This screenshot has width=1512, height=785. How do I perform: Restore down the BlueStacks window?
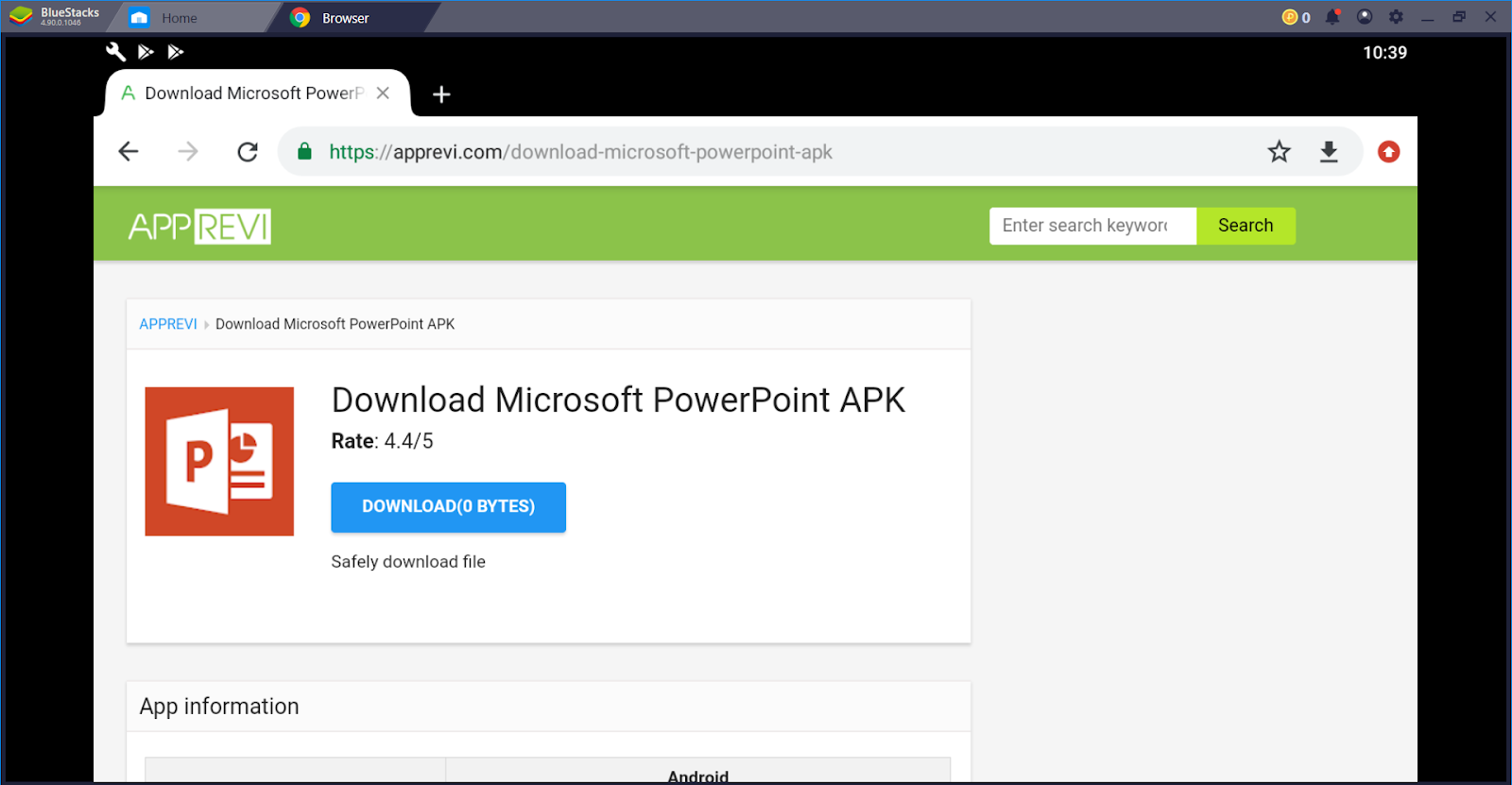tap(1459, 17)
